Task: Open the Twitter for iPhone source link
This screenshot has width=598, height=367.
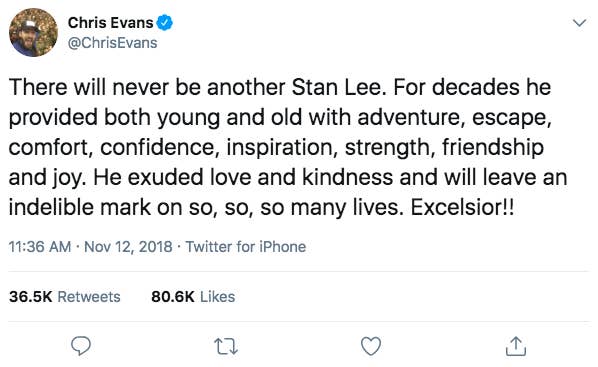Action: pos(246,247)
